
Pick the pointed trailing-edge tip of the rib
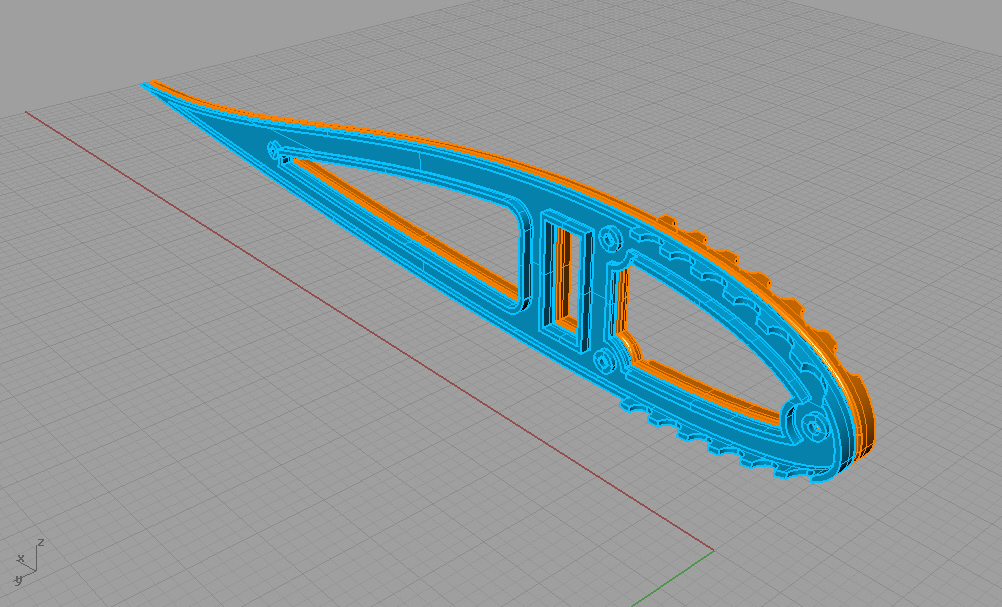pos(148,84)
